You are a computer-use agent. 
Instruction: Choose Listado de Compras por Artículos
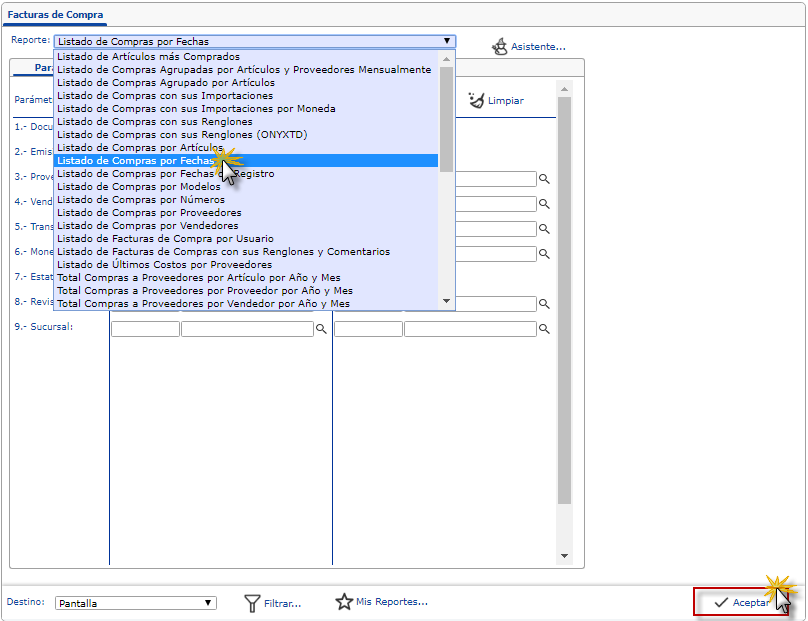[246, 147]
